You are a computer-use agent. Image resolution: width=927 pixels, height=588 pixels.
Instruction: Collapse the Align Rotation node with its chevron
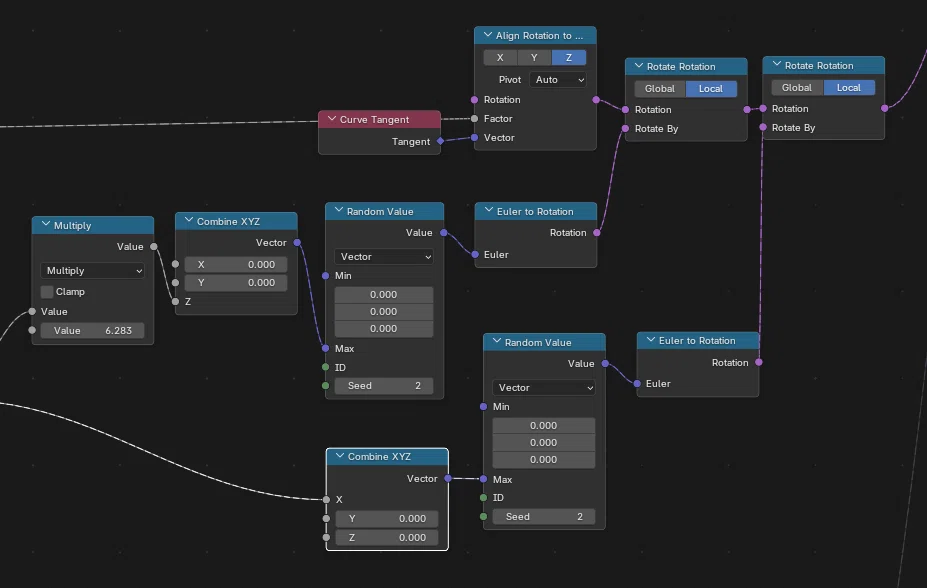tap(488, 35)
